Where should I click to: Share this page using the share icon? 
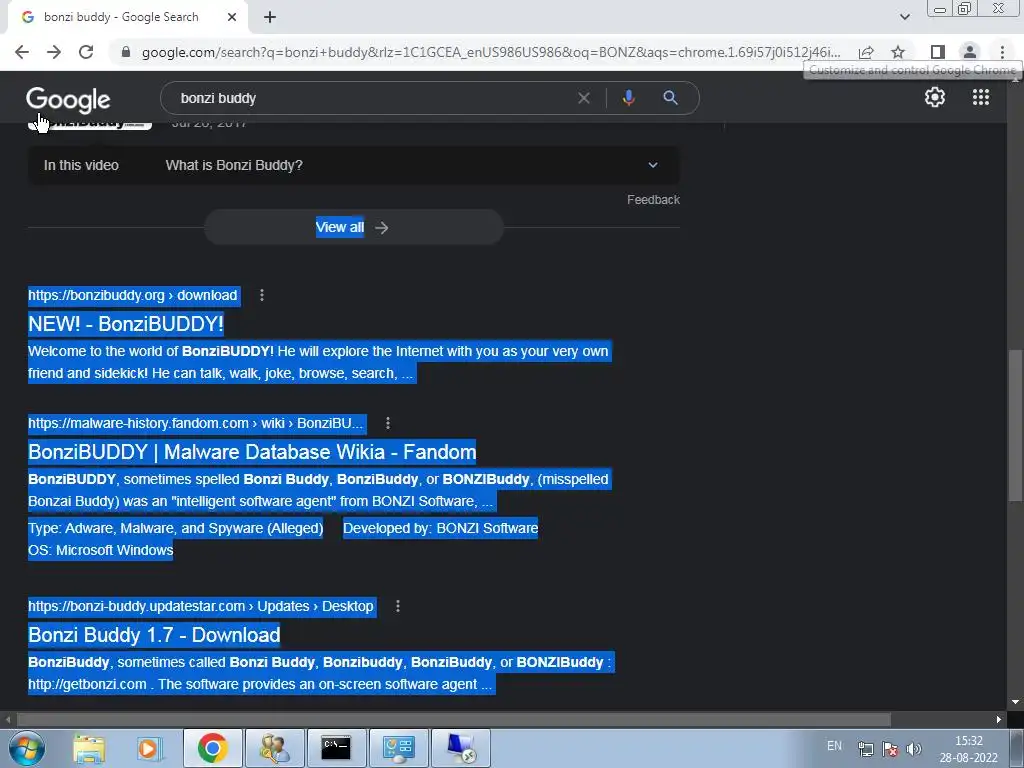pyautogui.click(x=866, y=52)
